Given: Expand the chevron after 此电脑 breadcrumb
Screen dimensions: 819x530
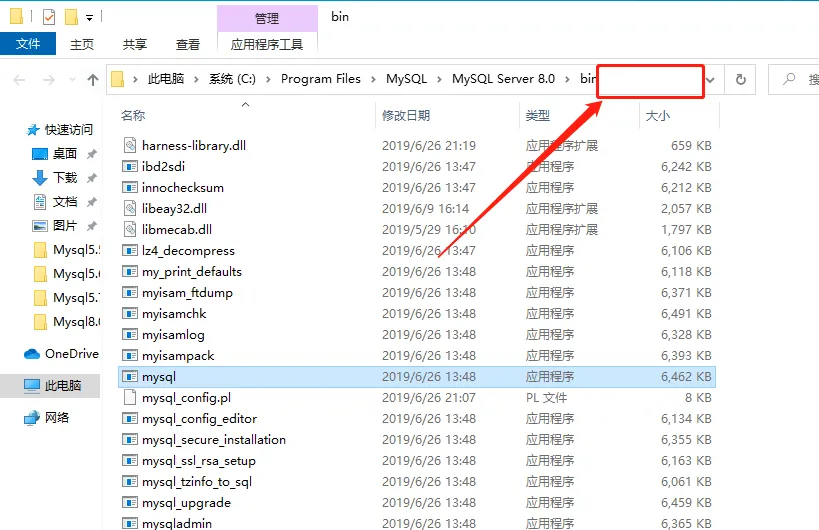Looking at the screenshot, I should [196, 79].
